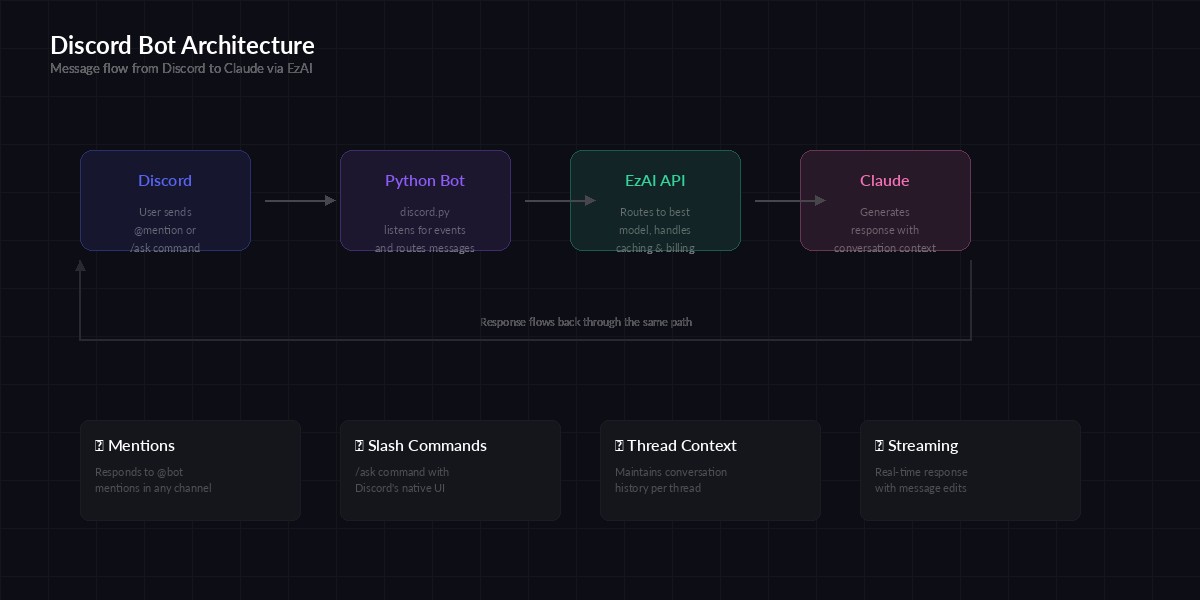Screen dimensions: 1200x600
Task: Click the response feedback path label
Action: point(587,322)
